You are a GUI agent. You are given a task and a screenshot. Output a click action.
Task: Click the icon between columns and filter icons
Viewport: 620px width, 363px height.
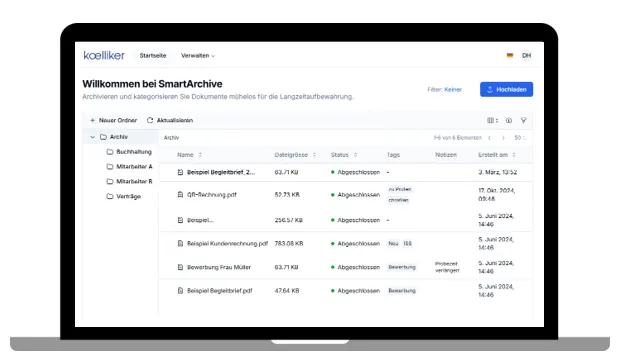tap(509, 121)
